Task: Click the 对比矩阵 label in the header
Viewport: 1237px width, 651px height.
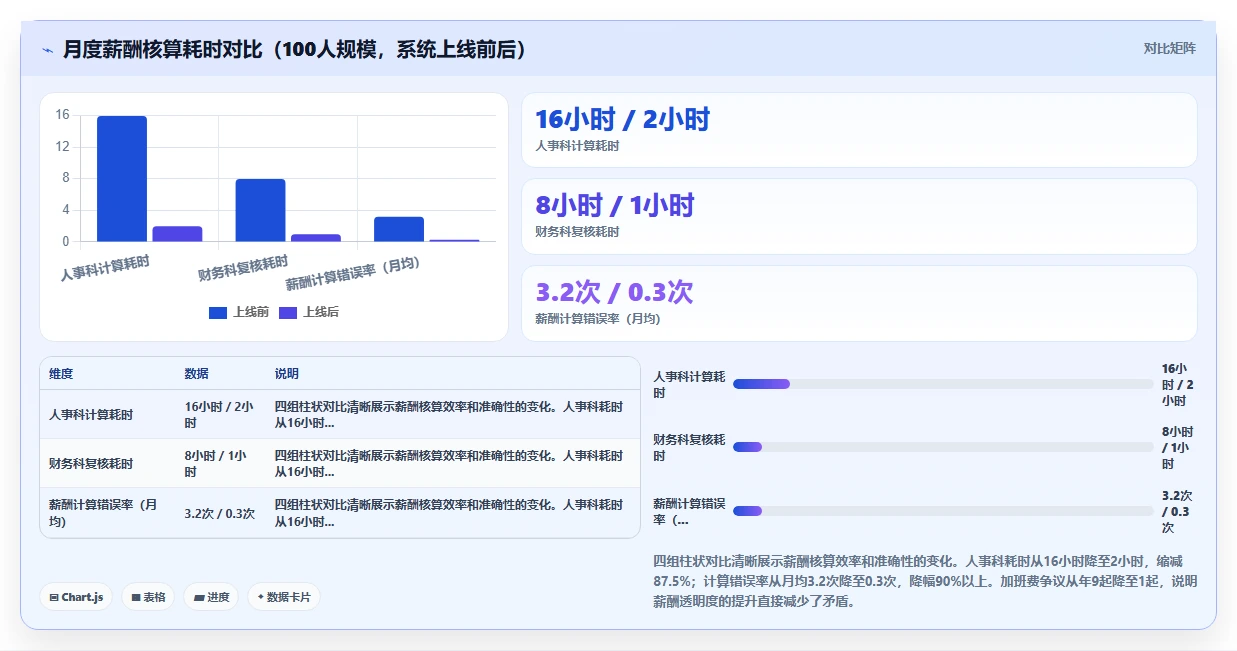Action: (x=1169, y=48)
